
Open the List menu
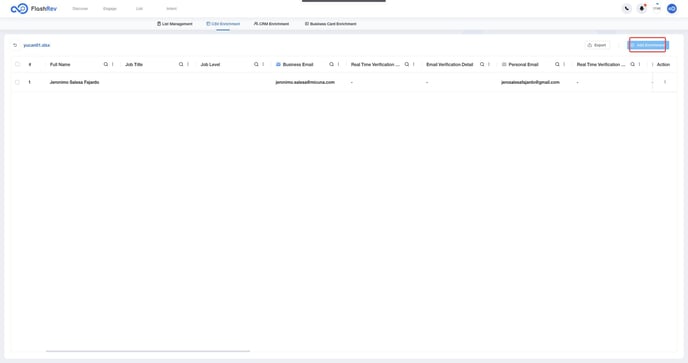139,9
